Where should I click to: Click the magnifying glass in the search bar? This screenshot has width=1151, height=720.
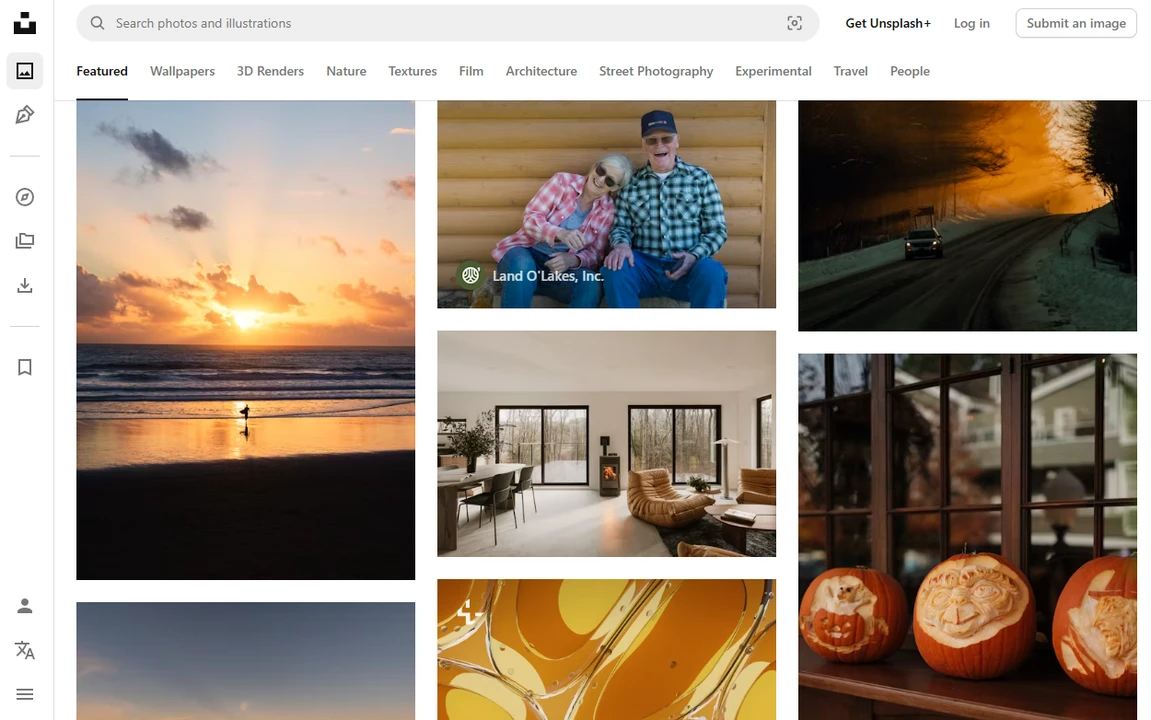97,22
